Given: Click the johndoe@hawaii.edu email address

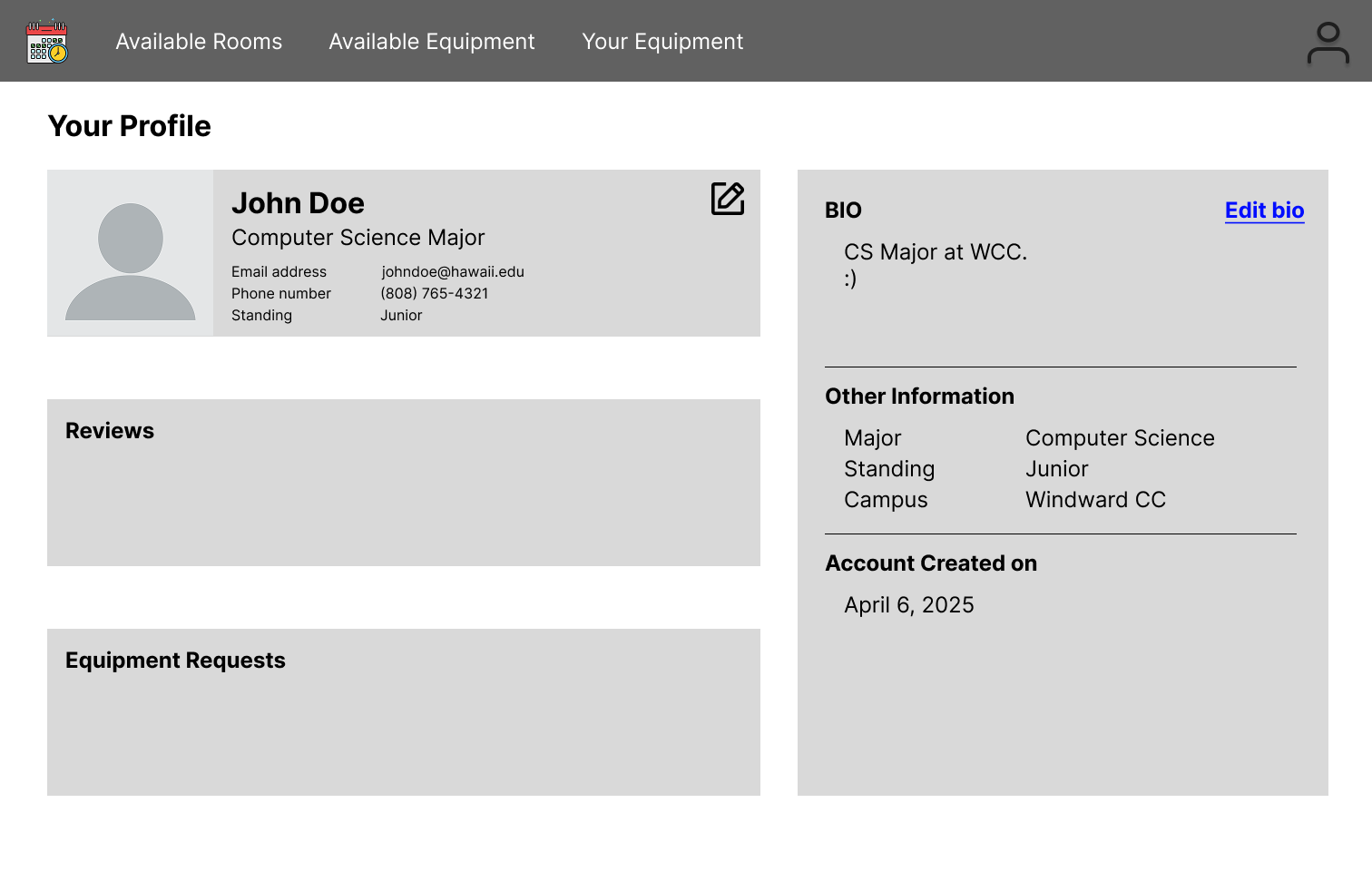Looking at the screenshot, I should pyautogui.click(x=452, y=272).
